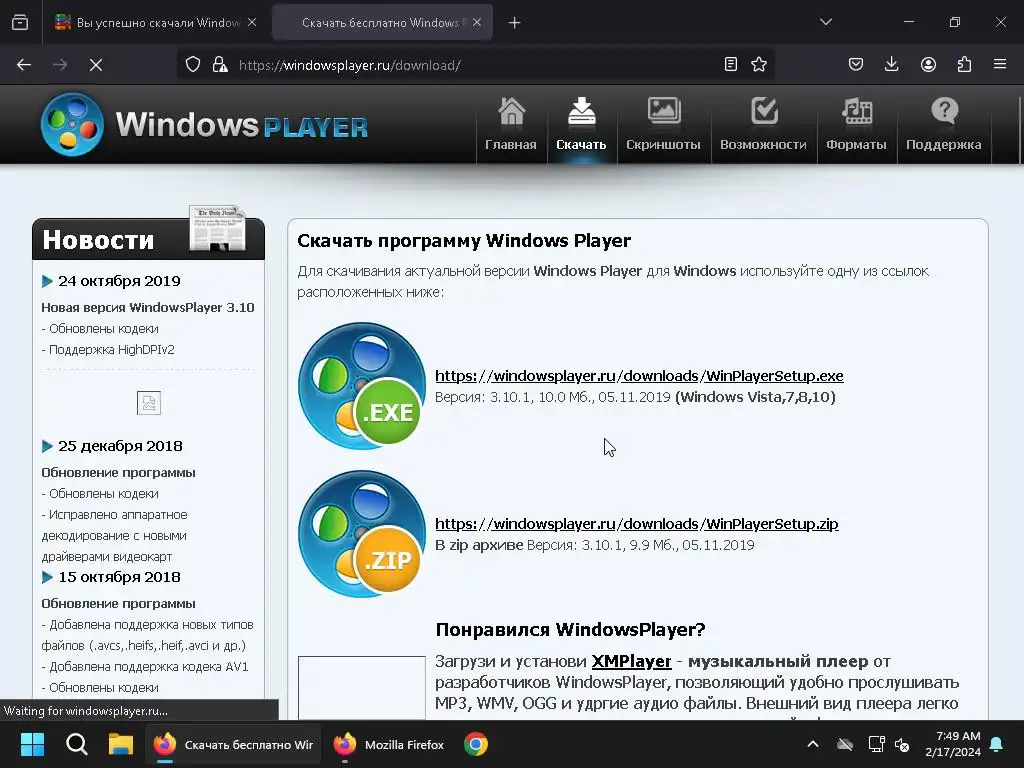Switch to 'Скачать бесплатно Wir' Firefox taskbar window

click(233, 744)
